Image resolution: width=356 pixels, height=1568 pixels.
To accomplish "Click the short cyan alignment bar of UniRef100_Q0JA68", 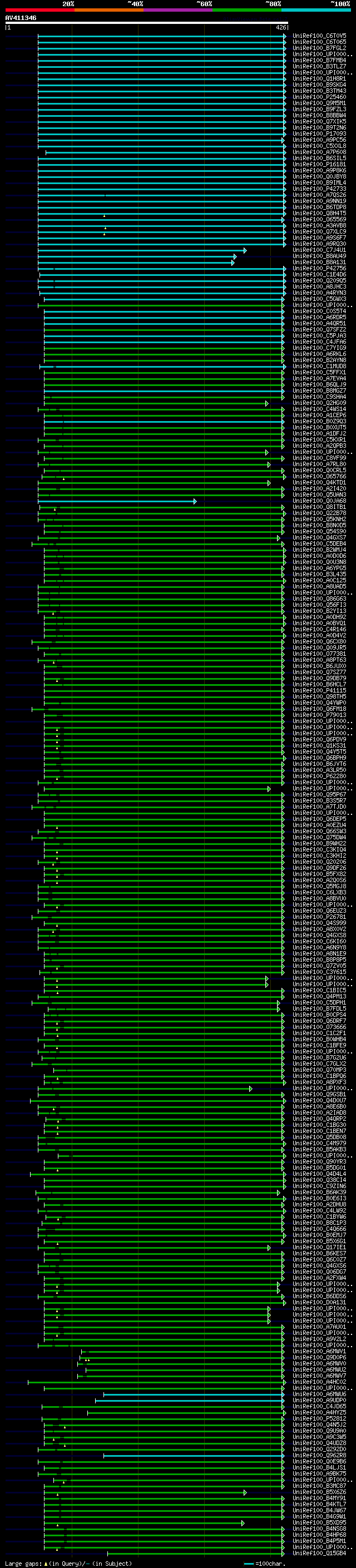I will coord(117,502).
